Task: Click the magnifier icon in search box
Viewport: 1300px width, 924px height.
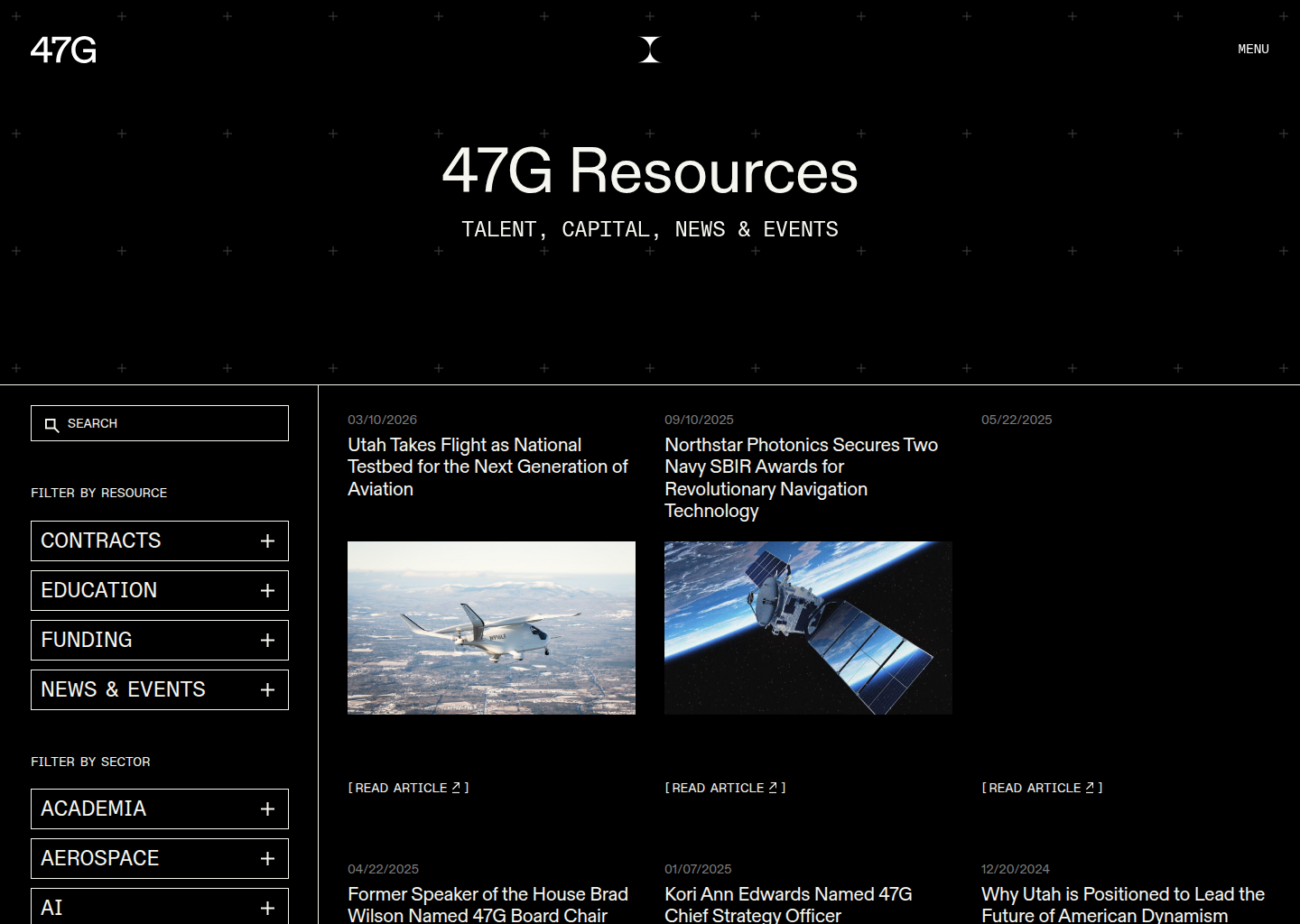Action: click(x=51, y=424)
